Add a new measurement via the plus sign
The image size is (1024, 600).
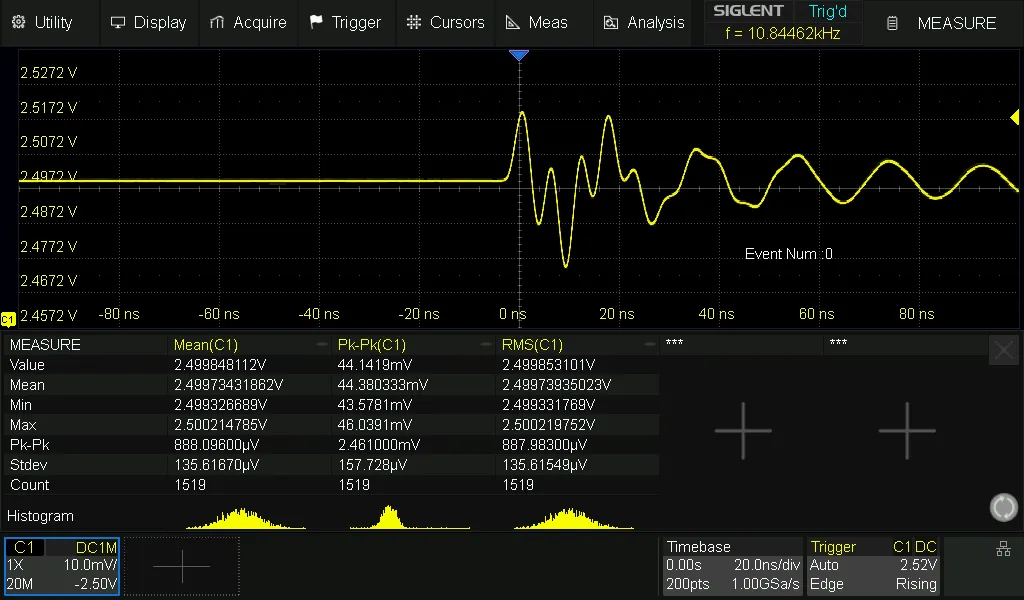click(x=744, y=430)
